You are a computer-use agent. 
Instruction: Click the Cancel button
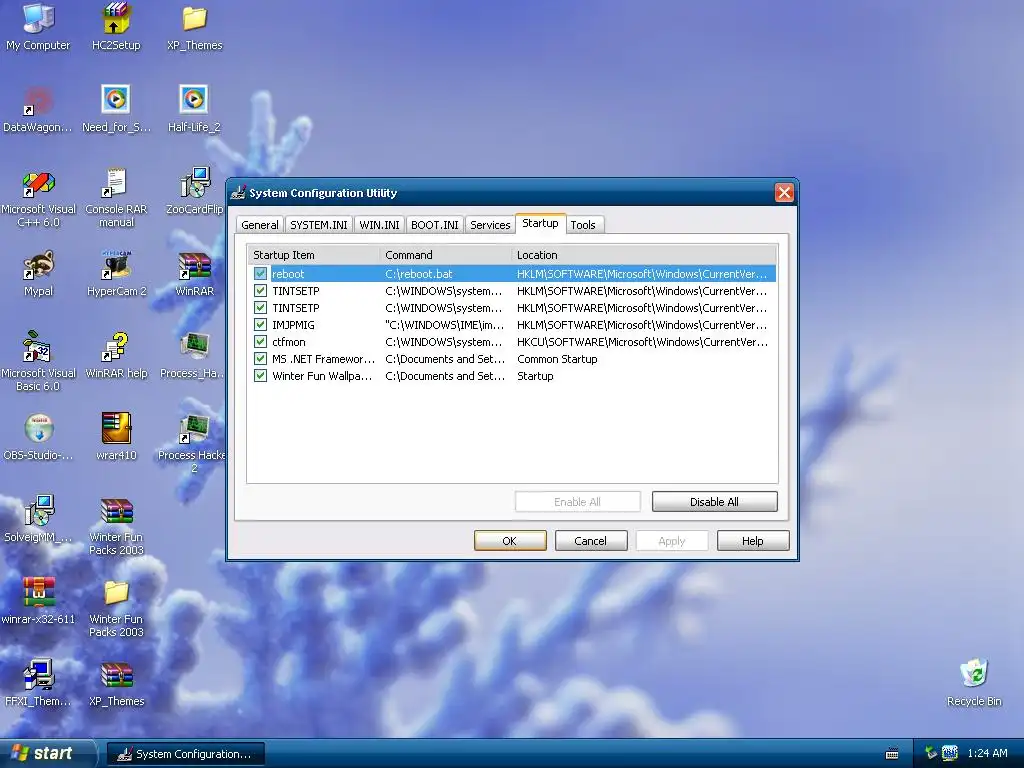591,541
